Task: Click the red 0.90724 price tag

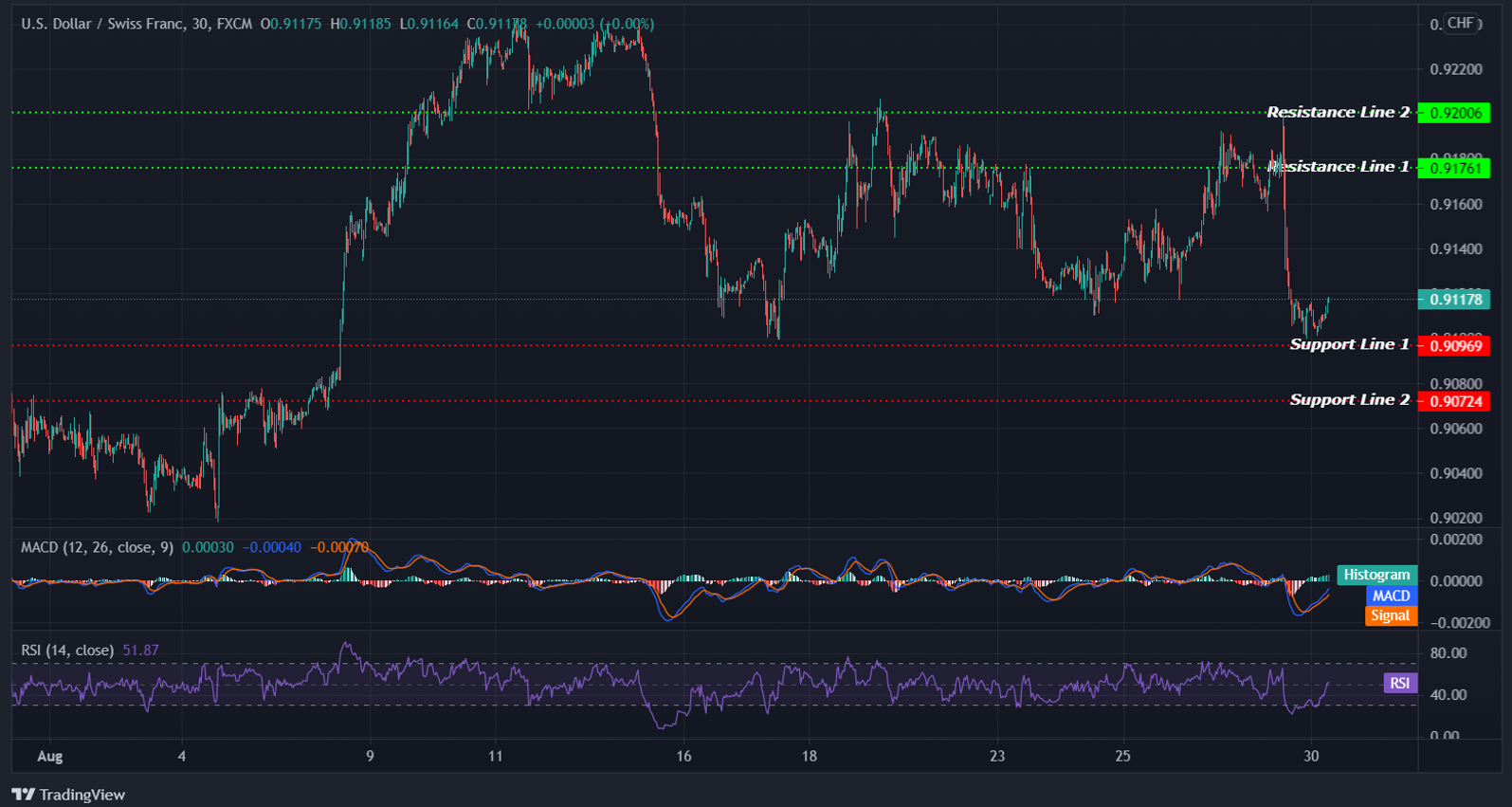Action: (x=1454, y=401)
